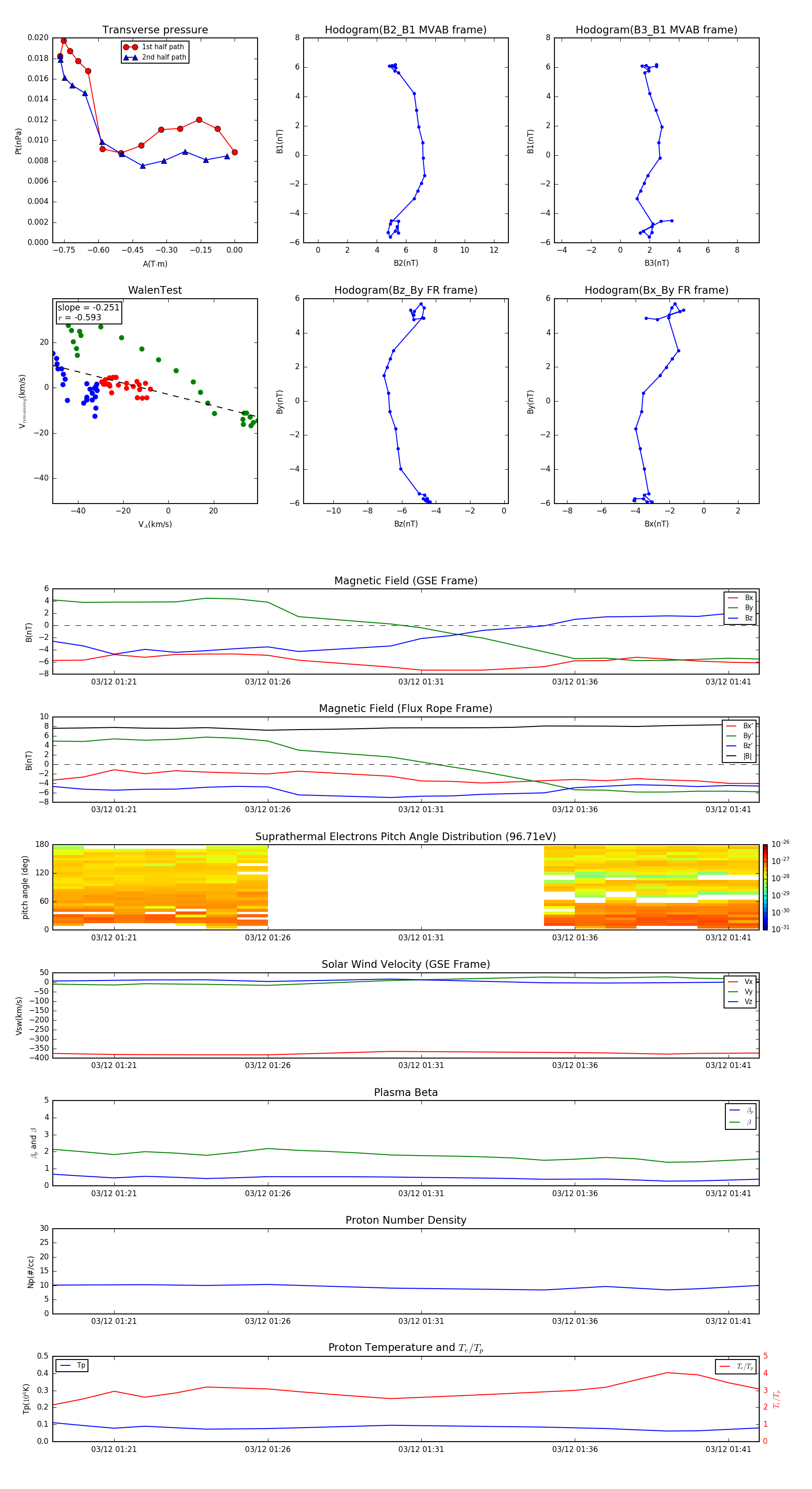Click 'Bx' in the GSE magnetic field legend
The image size is (812, 1489).
pyautogui.click(x=741, y=598)
